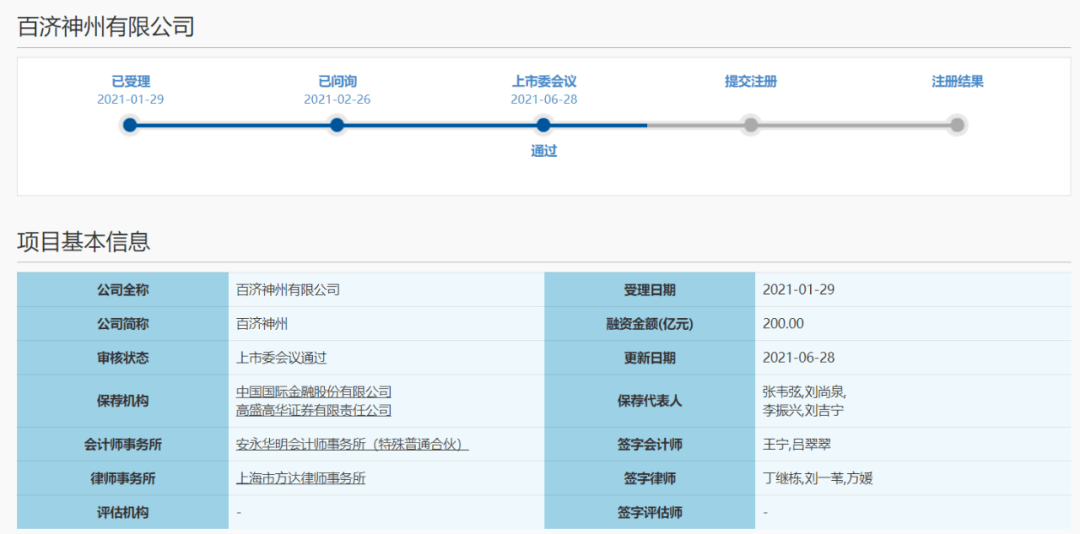Click the 提交注册 stage label text
Viewport: 1080px width, 534px height.
click(750, 82)
